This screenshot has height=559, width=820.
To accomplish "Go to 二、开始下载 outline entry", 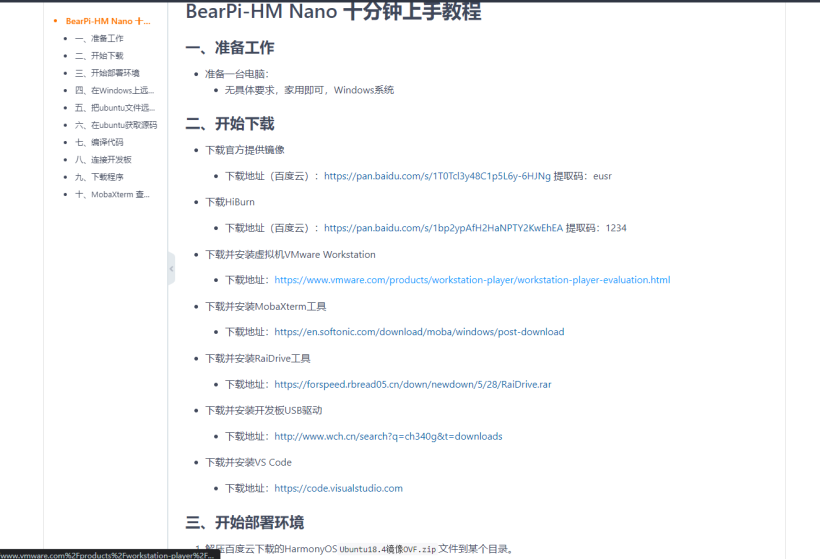I will 99,56.
